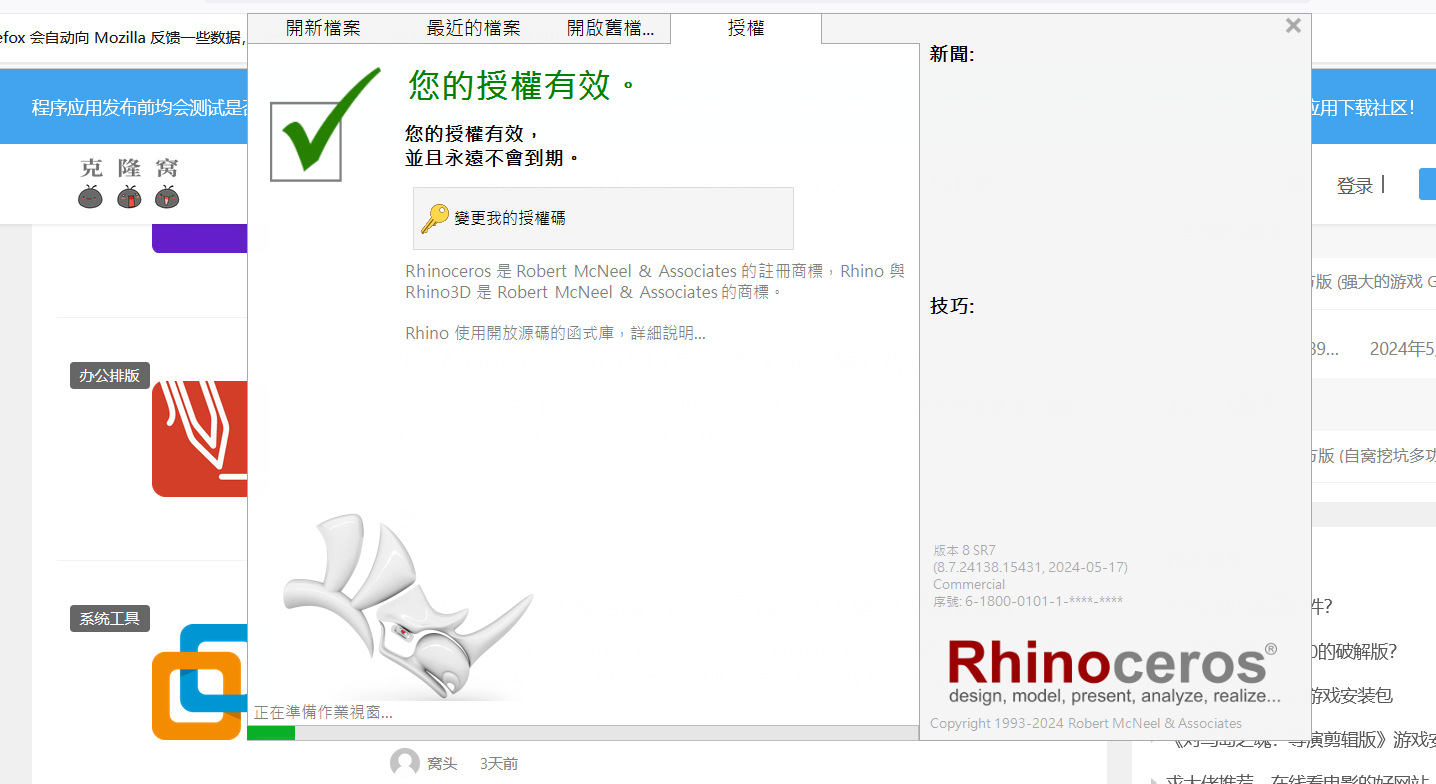This screenshot has width=1436, height=784.
Task: Click the 並且永遠不會到期 text
Action: coord(492,158)
